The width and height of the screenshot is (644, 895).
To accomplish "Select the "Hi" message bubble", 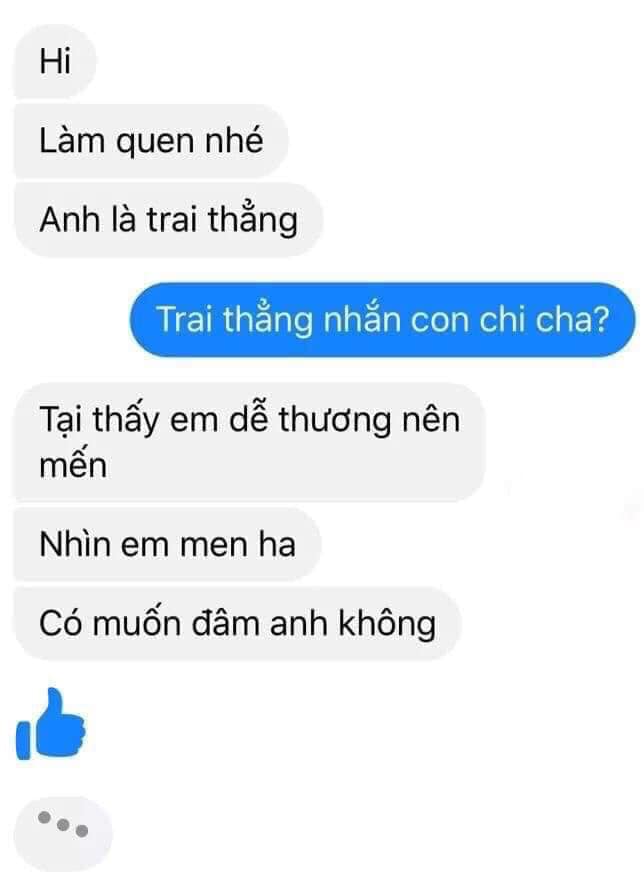I will 55,61.
